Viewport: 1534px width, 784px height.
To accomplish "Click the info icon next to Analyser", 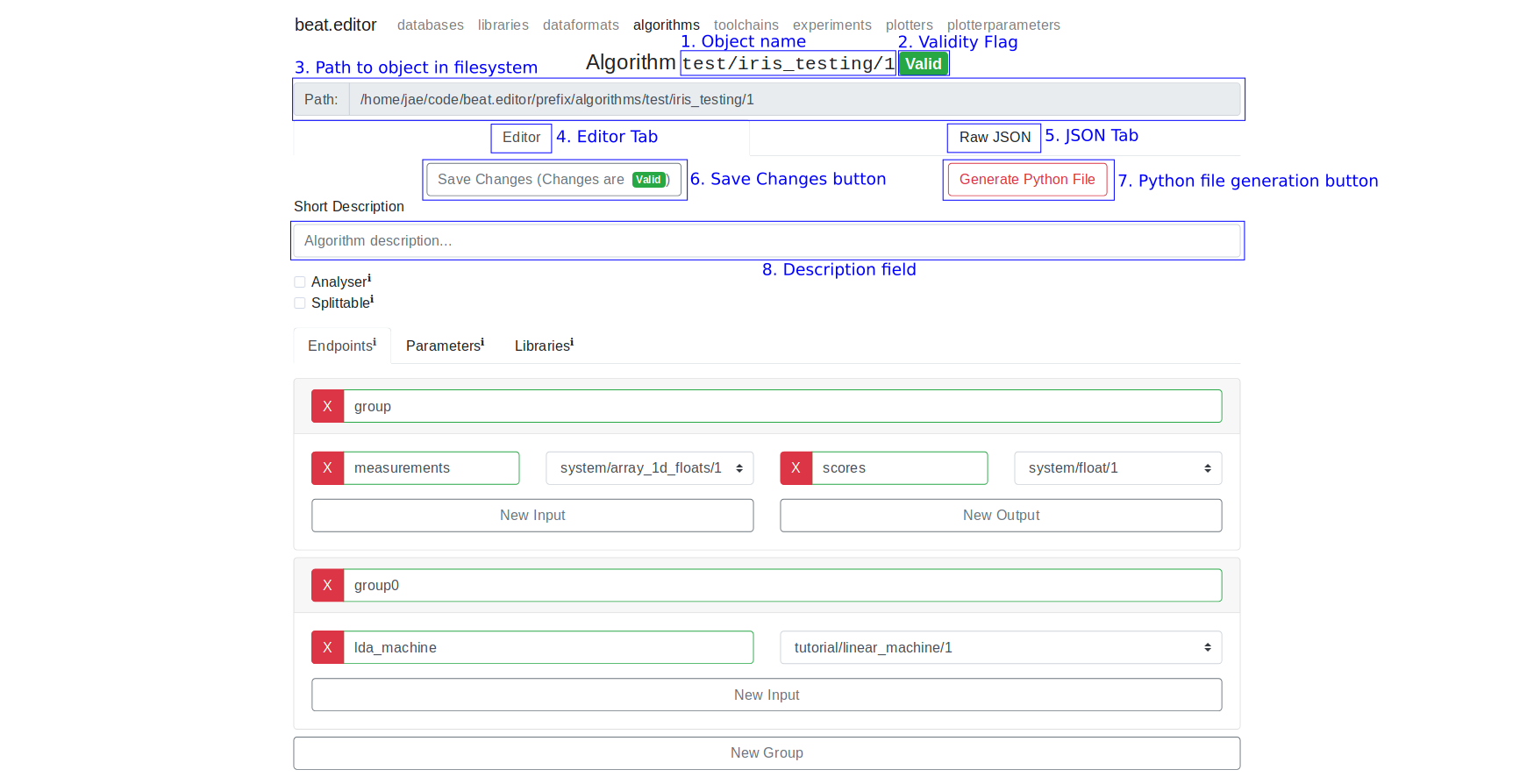I will (x=369, y=278).
